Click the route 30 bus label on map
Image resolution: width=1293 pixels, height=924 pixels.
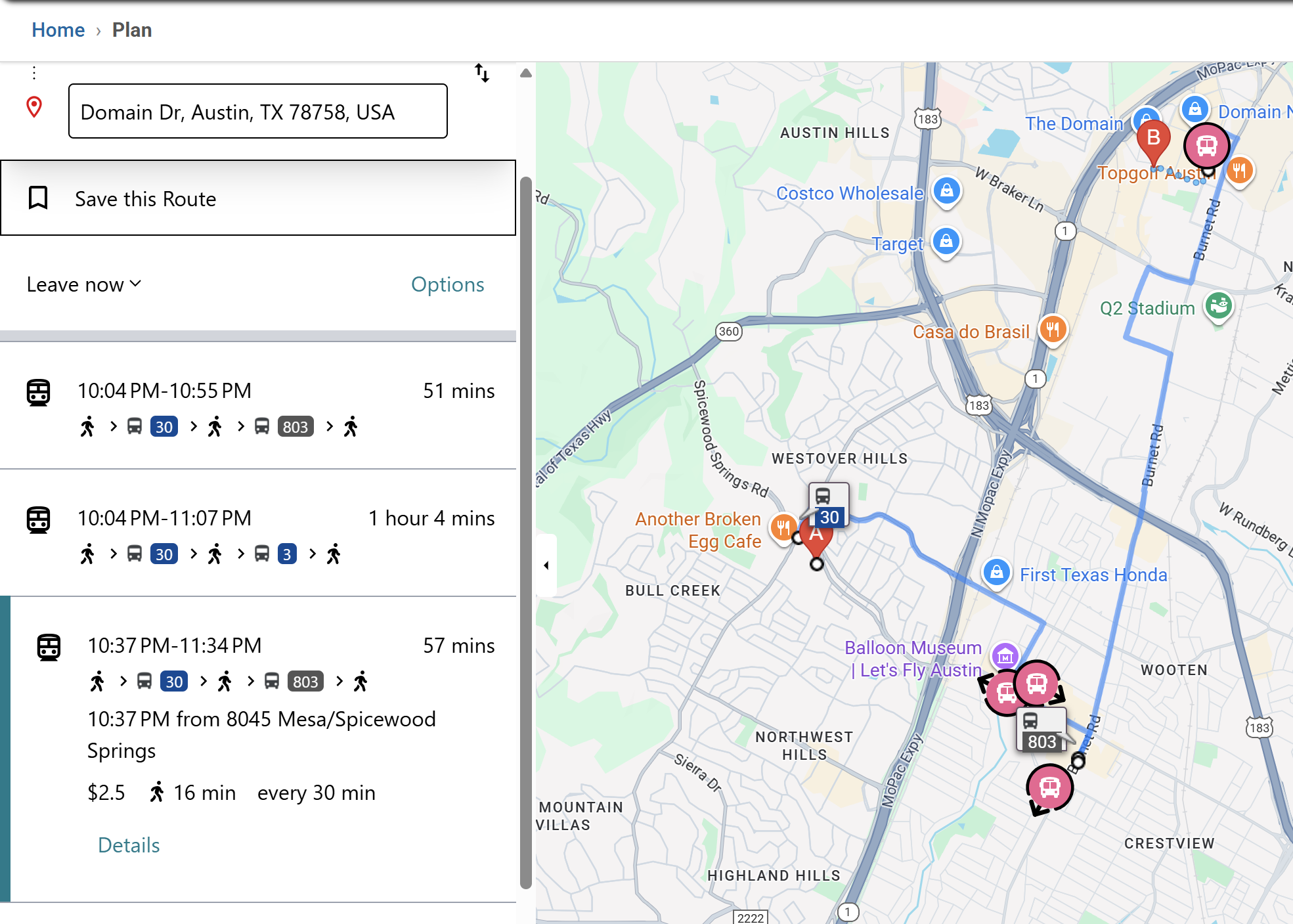[x=828, y=506]
